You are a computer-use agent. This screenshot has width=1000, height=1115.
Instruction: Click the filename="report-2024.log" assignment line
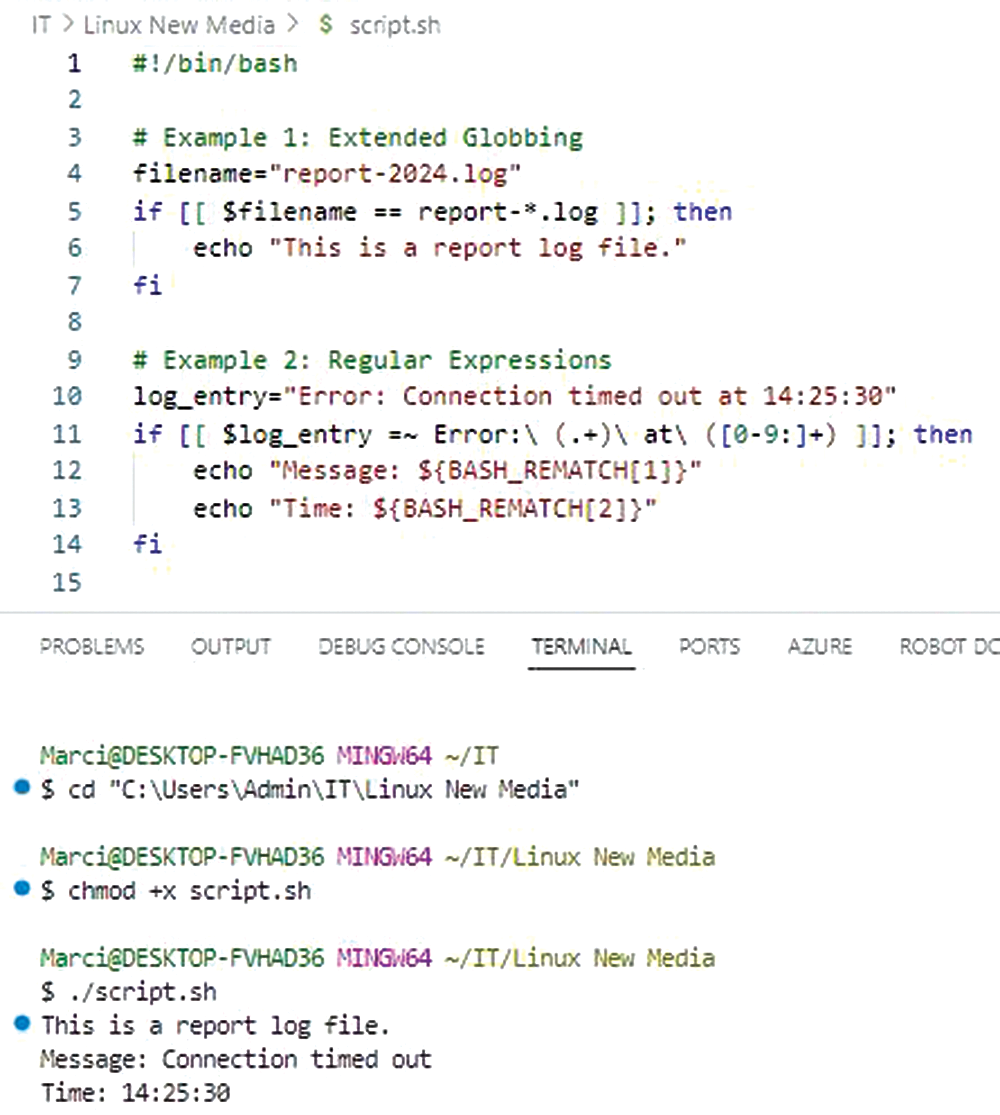[327, 174]
